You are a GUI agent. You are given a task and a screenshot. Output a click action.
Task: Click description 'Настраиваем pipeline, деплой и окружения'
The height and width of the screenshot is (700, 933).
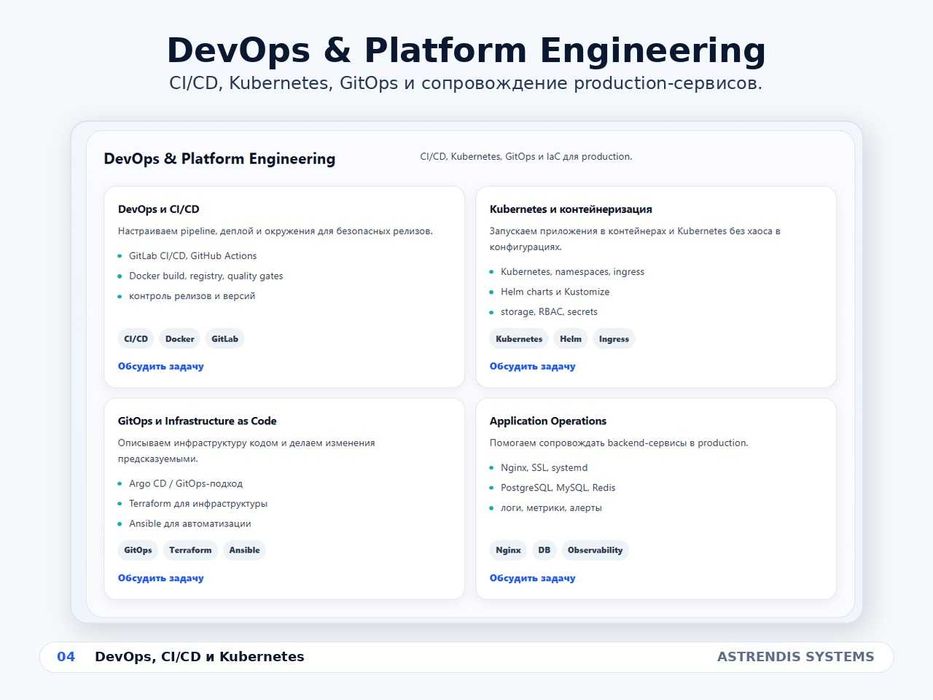tap(275, 231)
